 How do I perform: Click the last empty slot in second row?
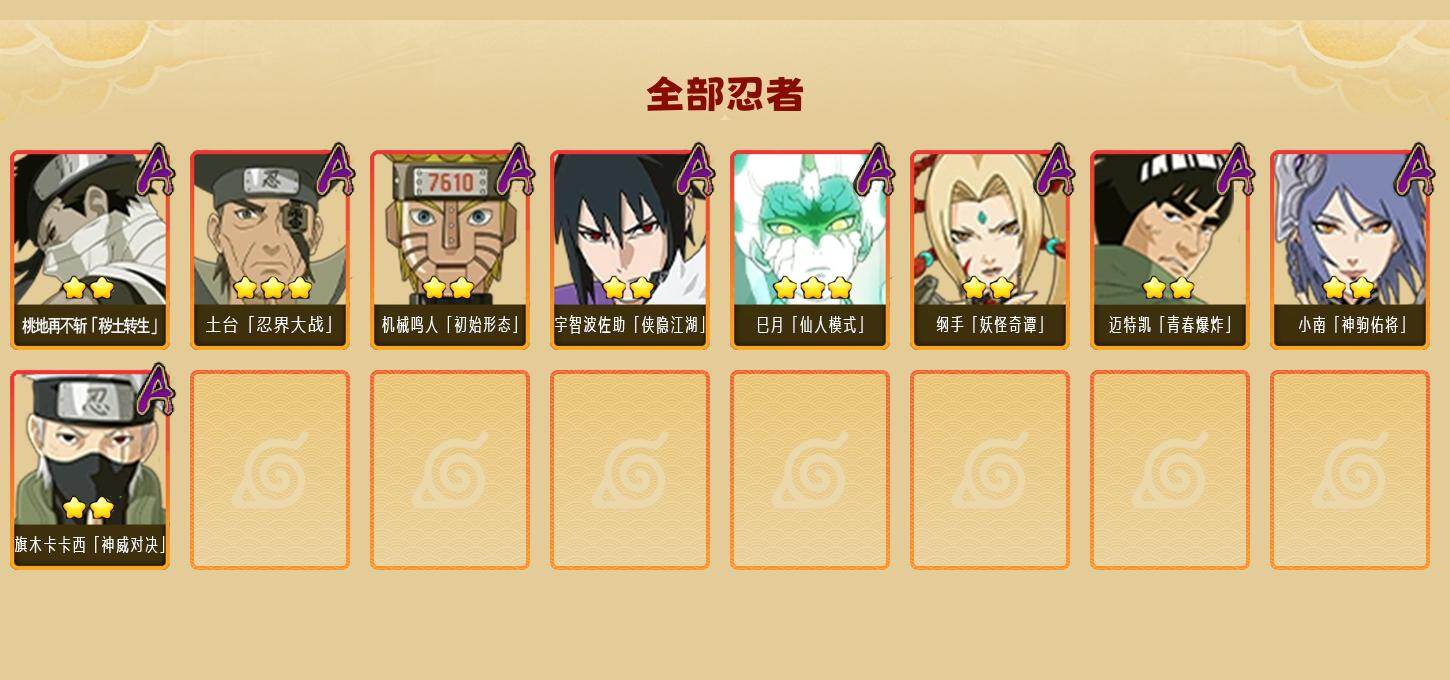click(1350, 470)
